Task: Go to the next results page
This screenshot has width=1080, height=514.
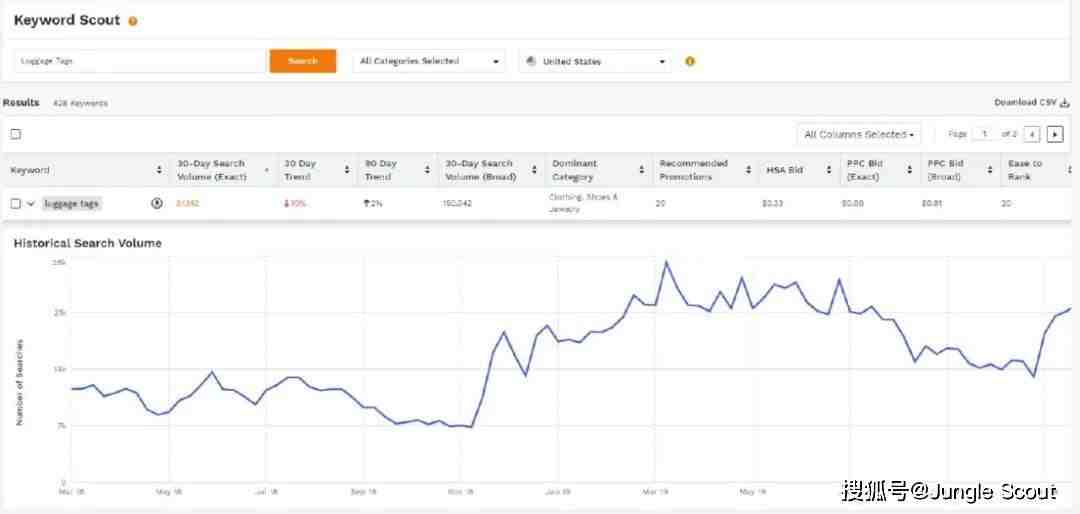Action: [x=1055, y=134]
